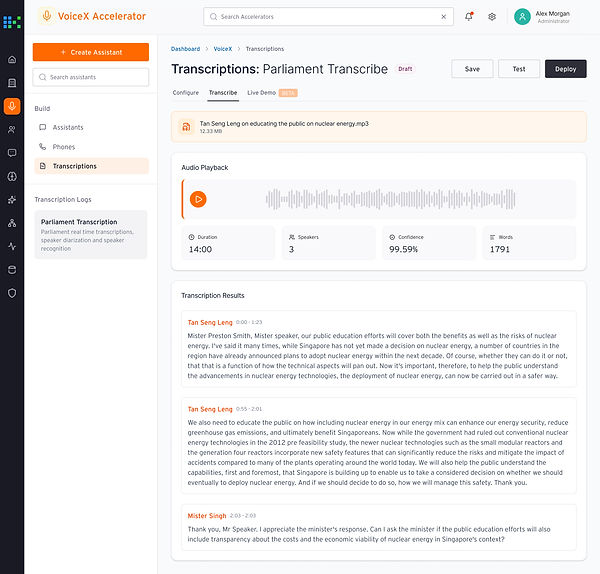The image size is (600, 574).
Task: Open the network nodes icon in rail
Action: pos(12,223)
